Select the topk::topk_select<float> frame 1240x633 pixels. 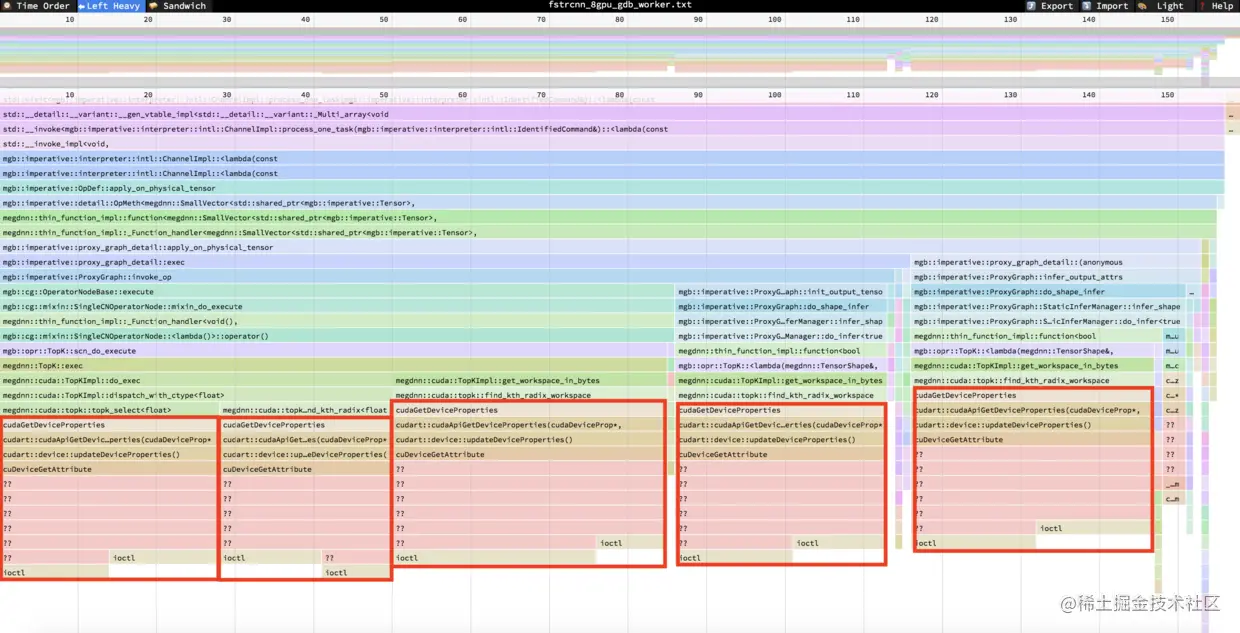109,410
